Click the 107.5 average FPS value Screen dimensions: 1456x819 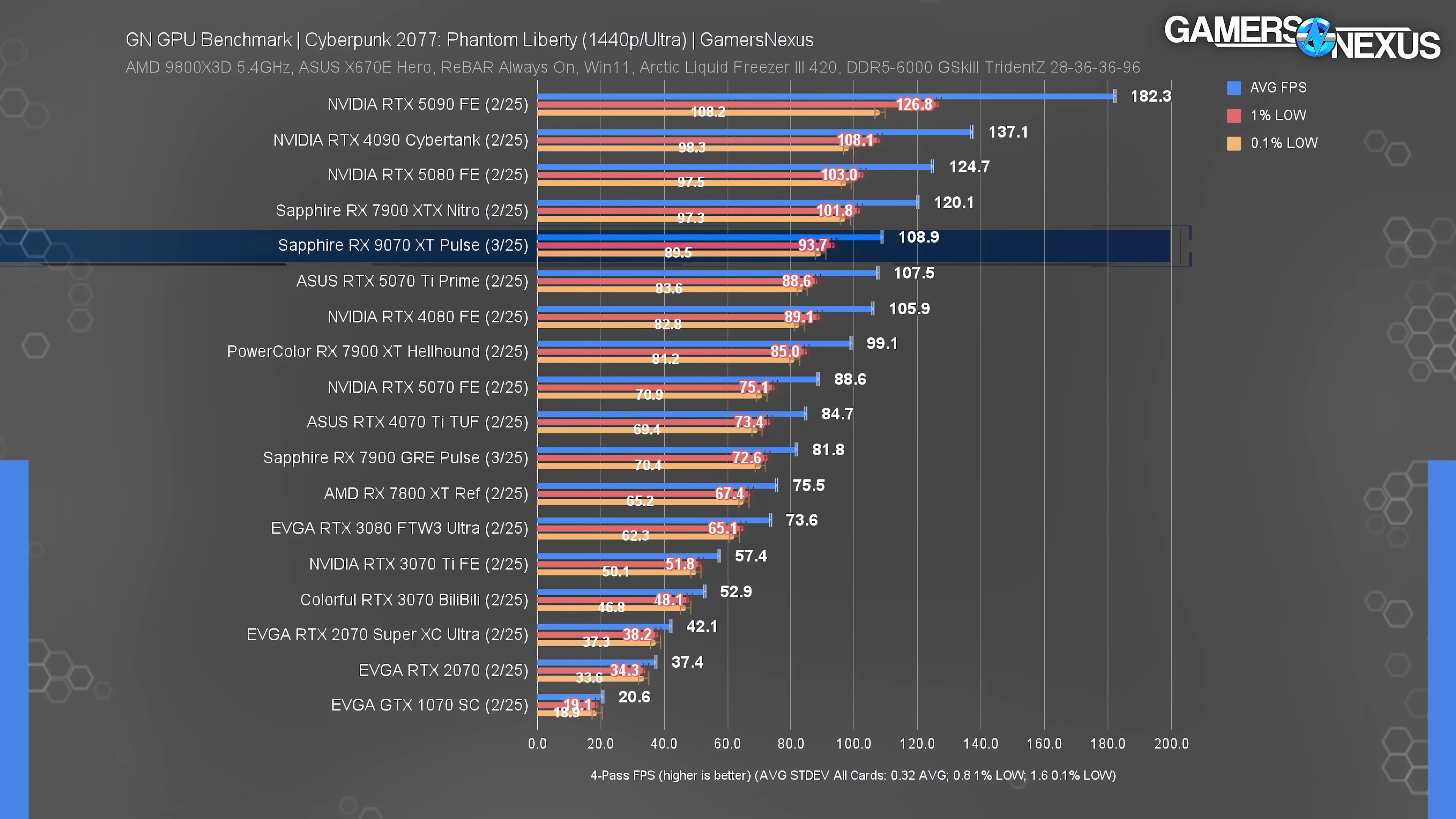click(x=914, y=273)
